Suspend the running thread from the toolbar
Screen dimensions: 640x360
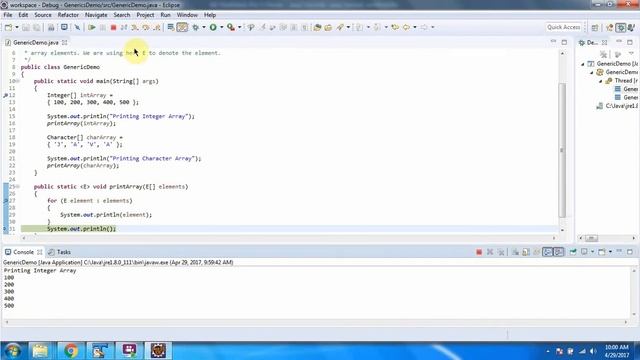click(102, 27)
